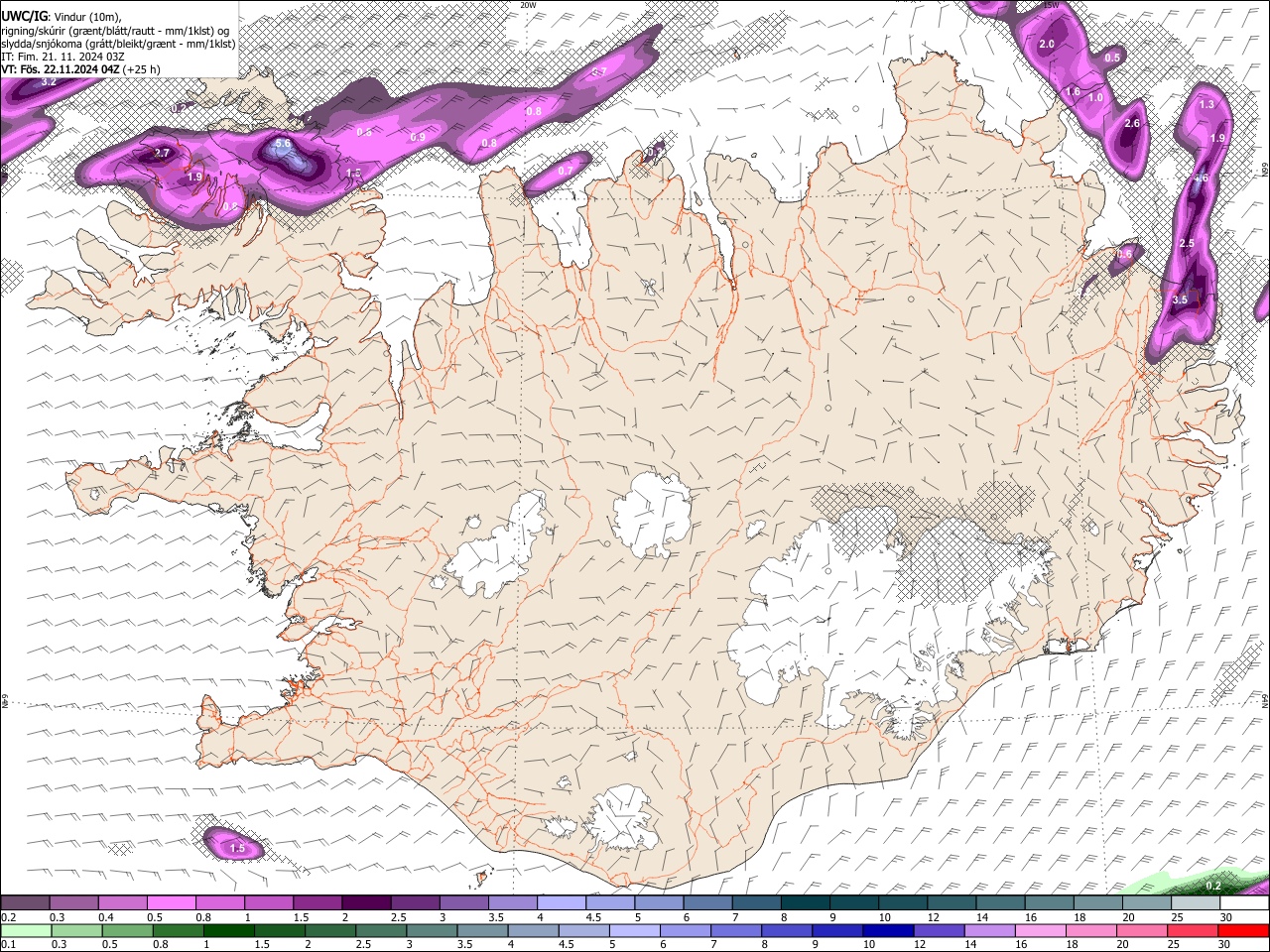Pick the crimson 25 to 30 blue-pink-row swatch

tap(1195, 930)
